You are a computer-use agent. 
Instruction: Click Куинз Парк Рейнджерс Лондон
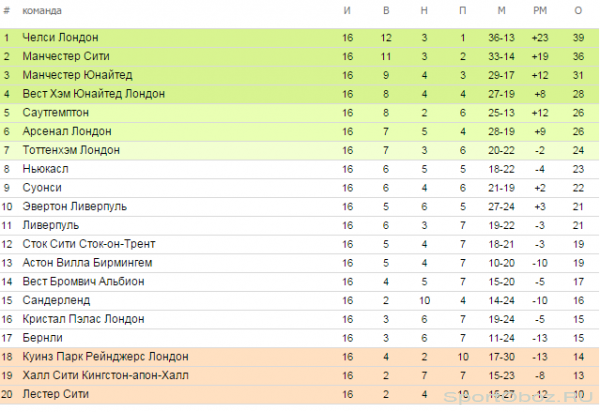(105, 357)
